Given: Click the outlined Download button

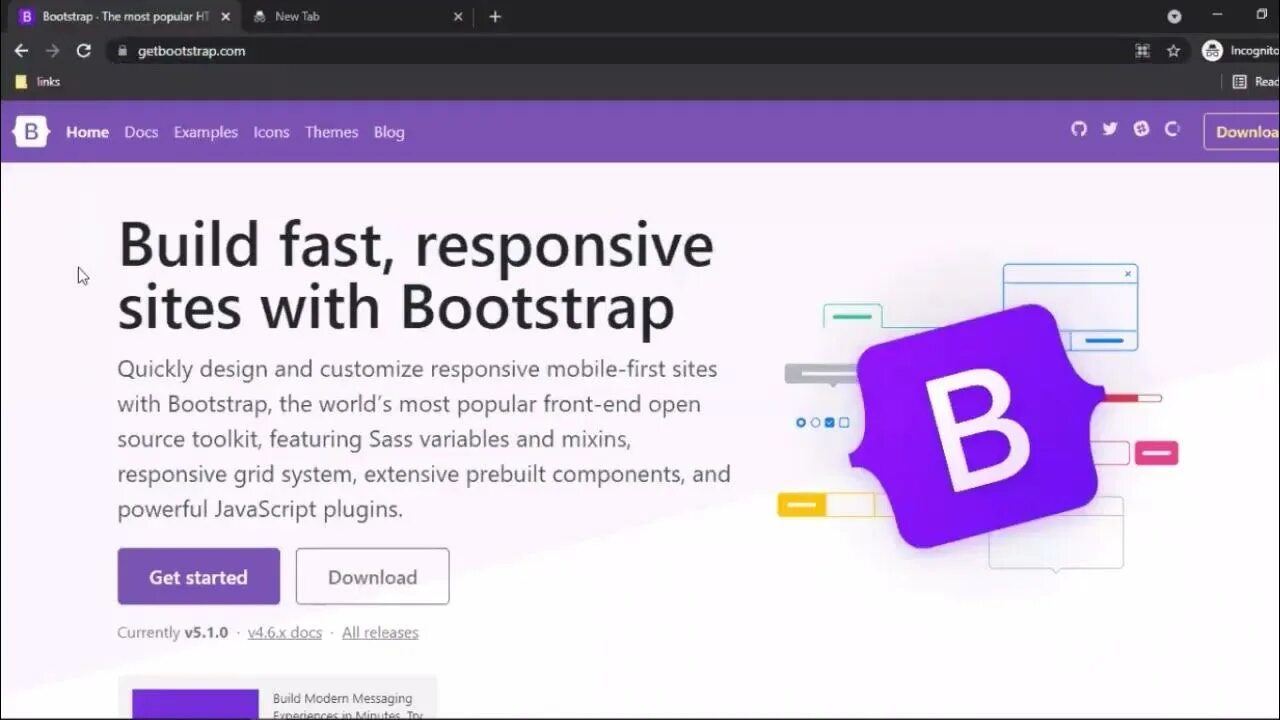Looking at the screenshot, I should point(372,576).
